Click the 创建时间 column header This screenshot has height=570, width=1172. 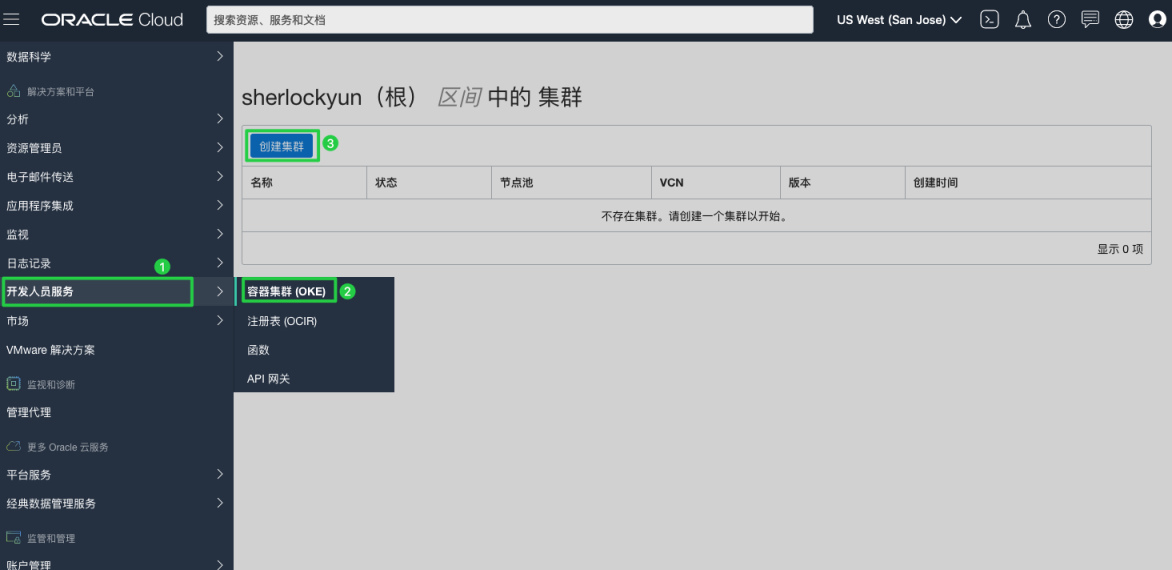(935, 183)
